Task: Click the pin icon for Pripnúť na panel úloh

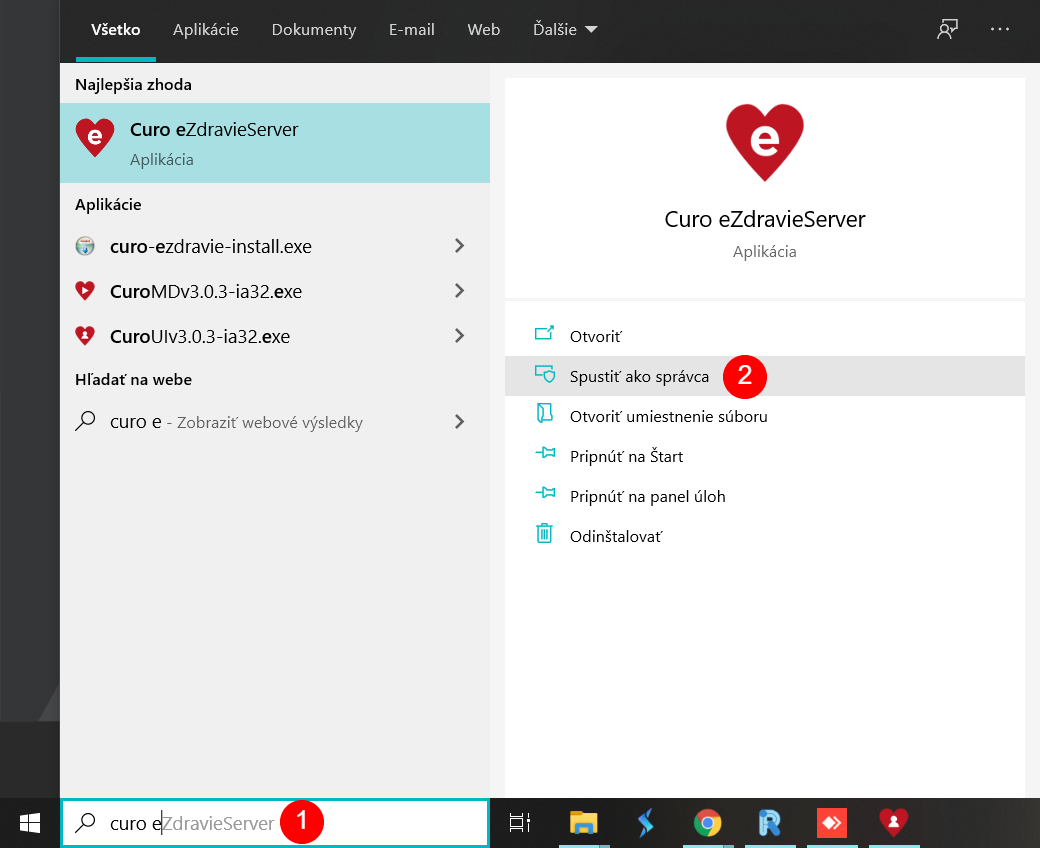Action: click(x=545, y=493)
